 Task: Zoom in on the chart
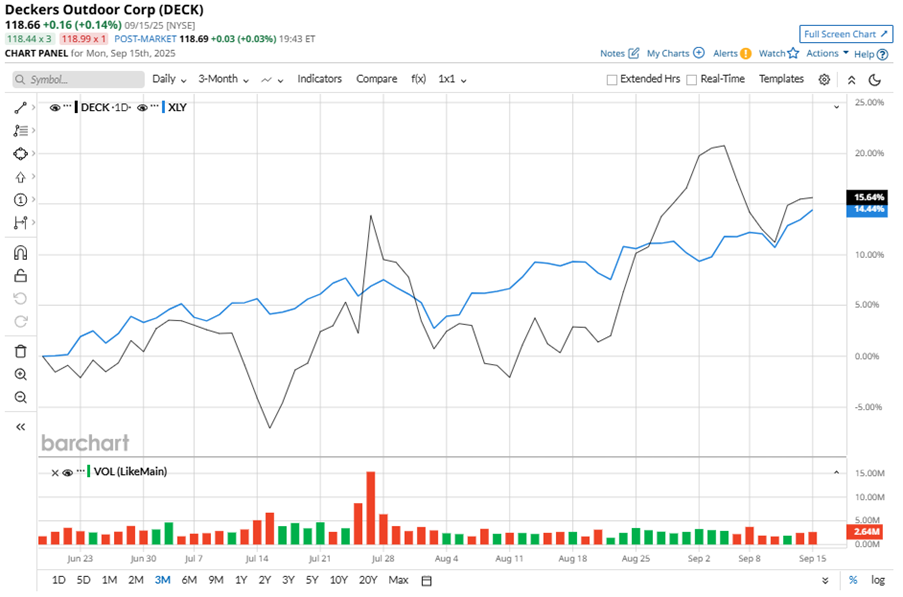[x=20, y=374]
